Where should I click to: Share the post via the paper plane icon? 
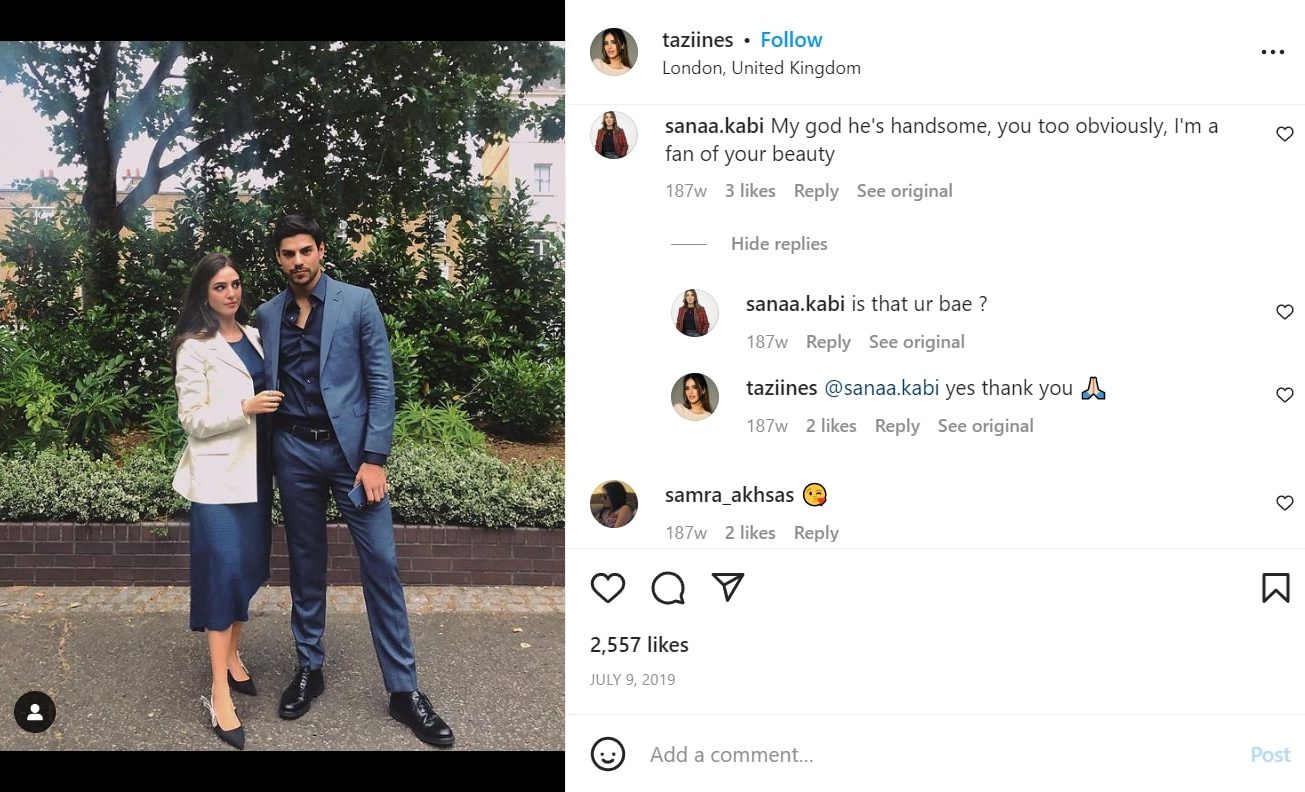[x=727, y=588]
